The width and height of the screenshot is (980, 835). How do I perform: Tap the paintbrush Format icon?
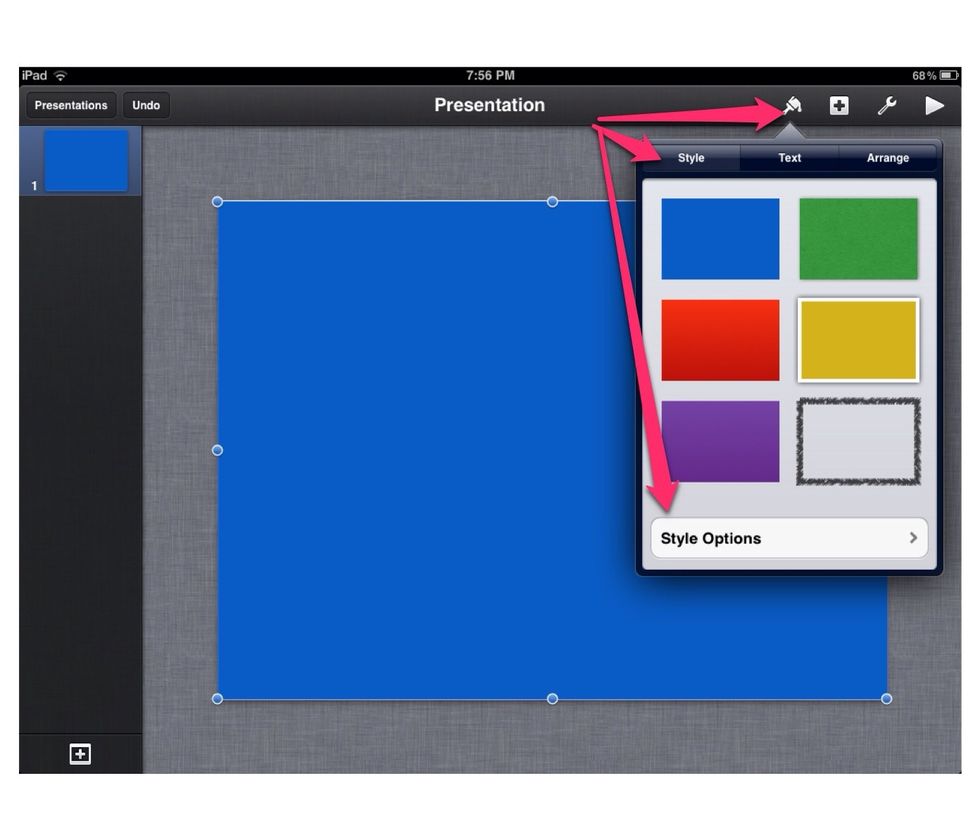tap(792, 105)
